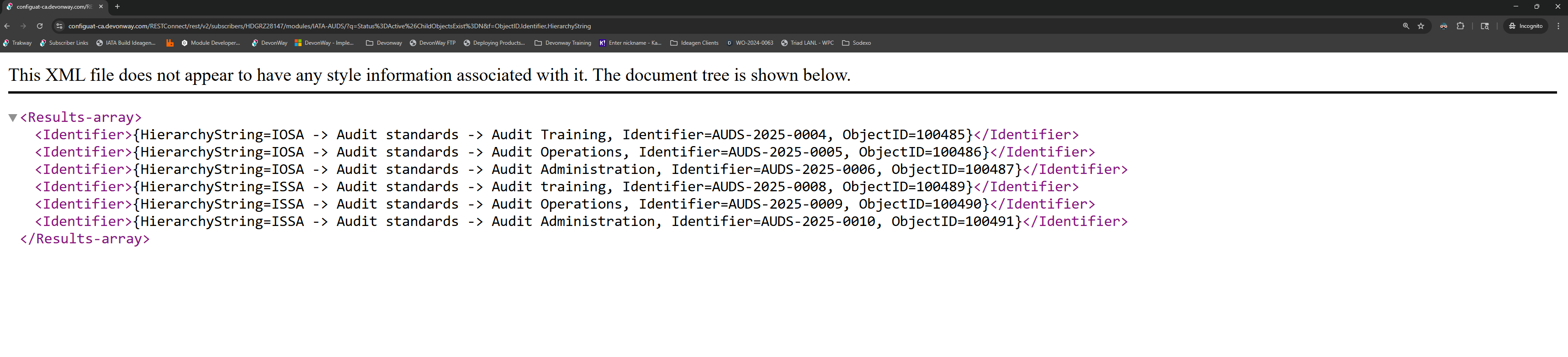Open the DevonWay - Imple... bookmark
The image size is (1568, 357).
click(324, 43)
